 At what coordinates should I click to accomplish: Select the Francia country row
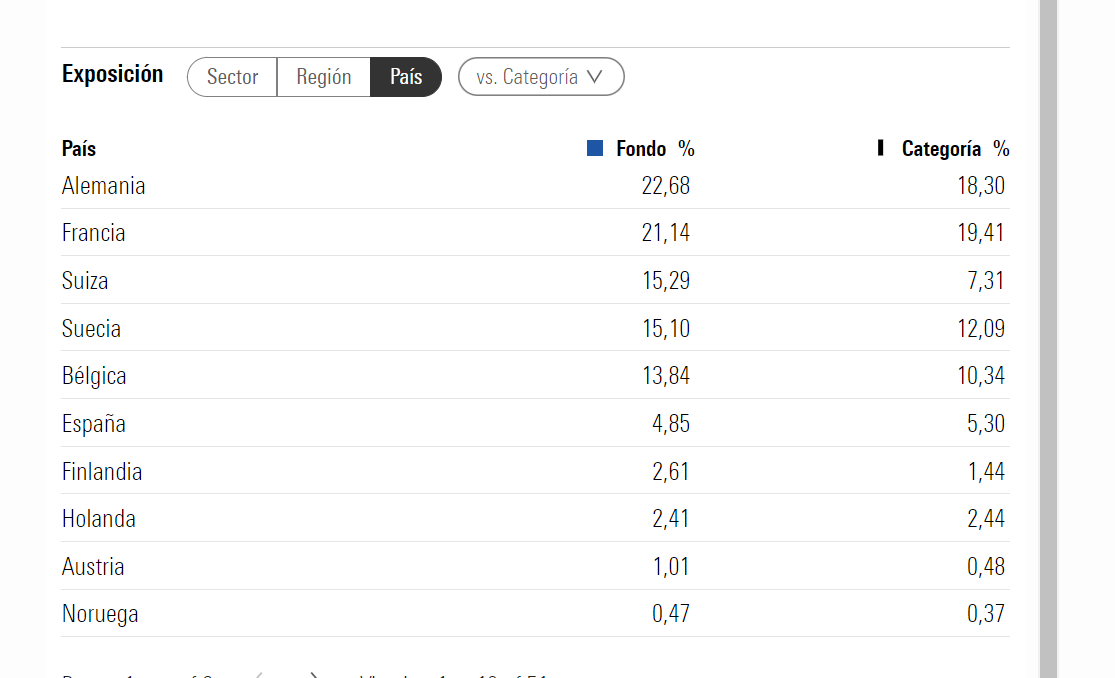click(x=94, y=233)
